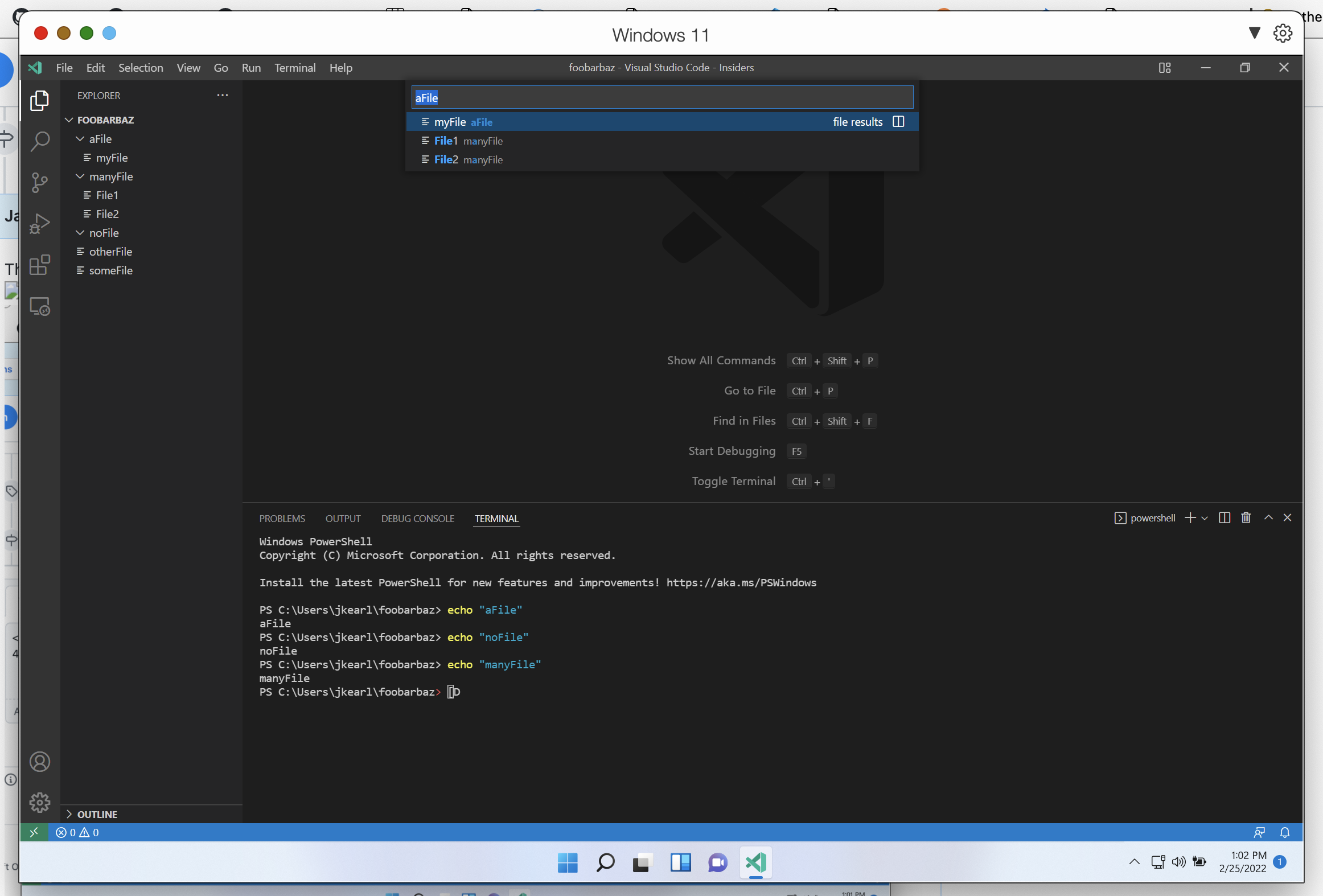Toggle the customize layout button
The image size is (1323, 896).
(1165, 68)
